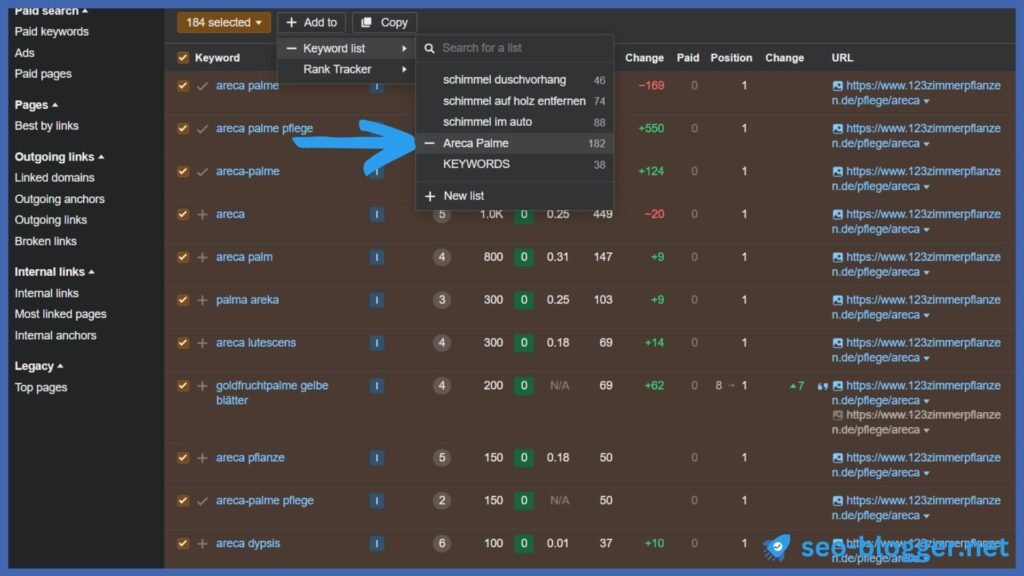Viewport: 1024px width, 576px height.
Task: Click the plus icon beside areca palm
Action: pos(202,257)
